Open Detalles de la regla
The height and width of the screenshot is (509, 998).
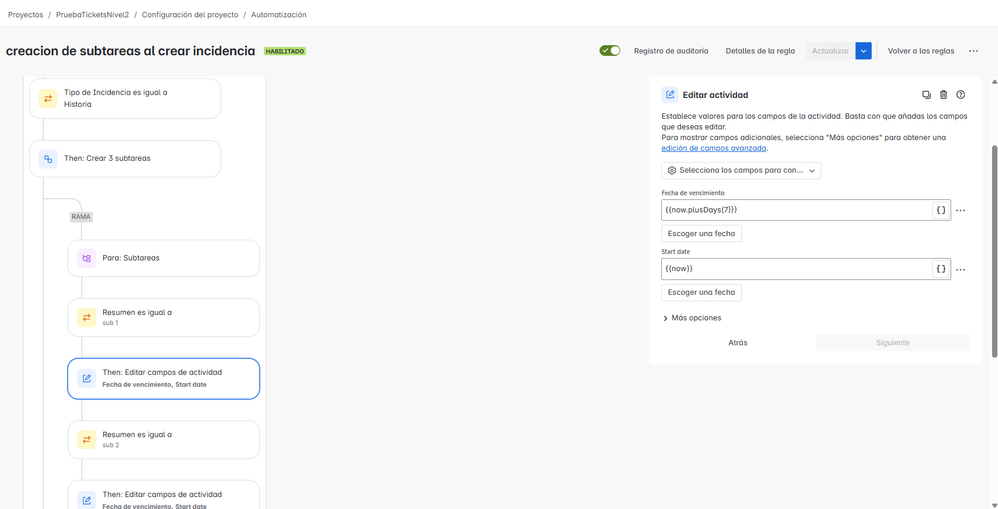[760, 51]
